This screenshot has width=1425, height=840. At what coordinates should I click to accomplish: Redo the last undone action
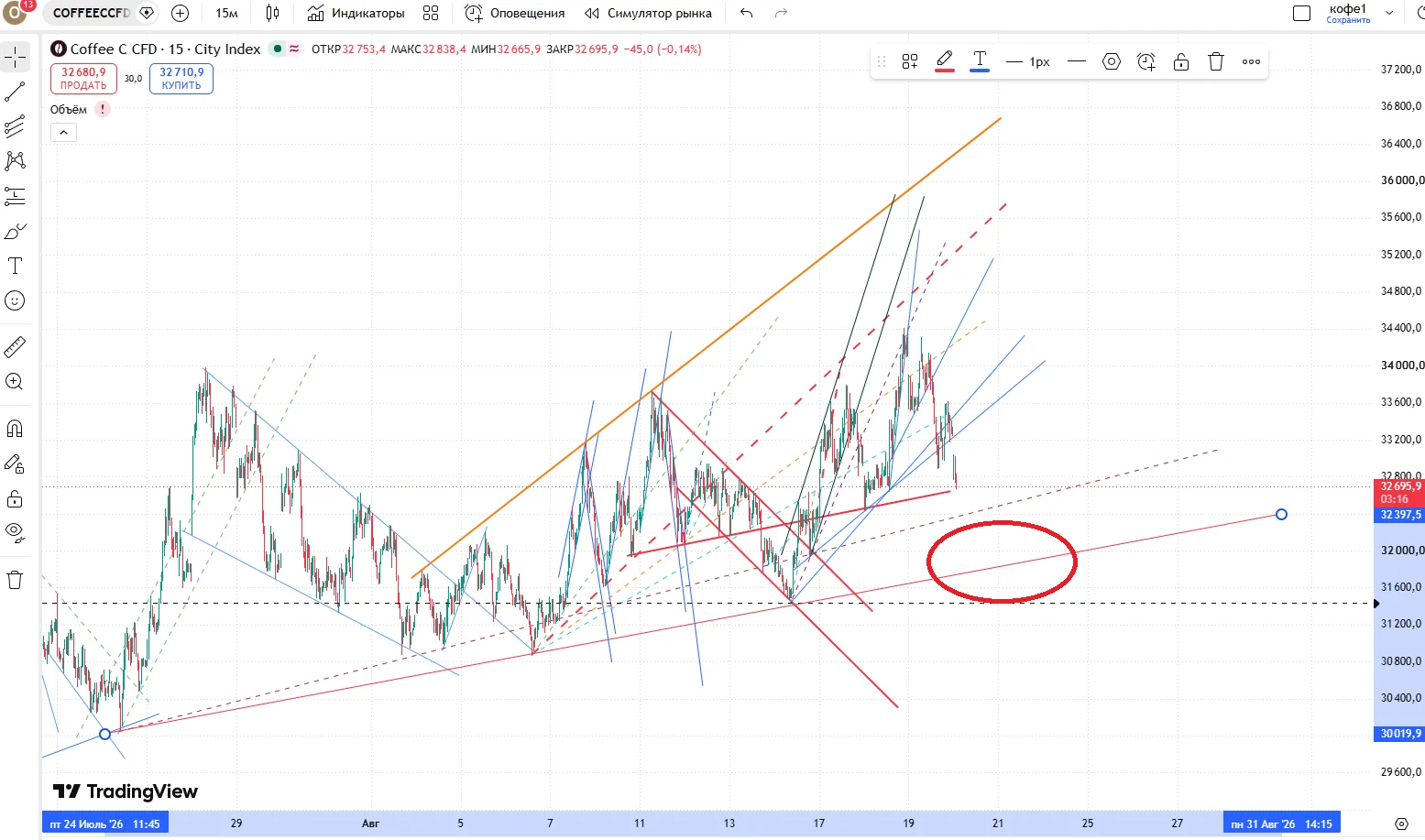[x=781, y=13]
